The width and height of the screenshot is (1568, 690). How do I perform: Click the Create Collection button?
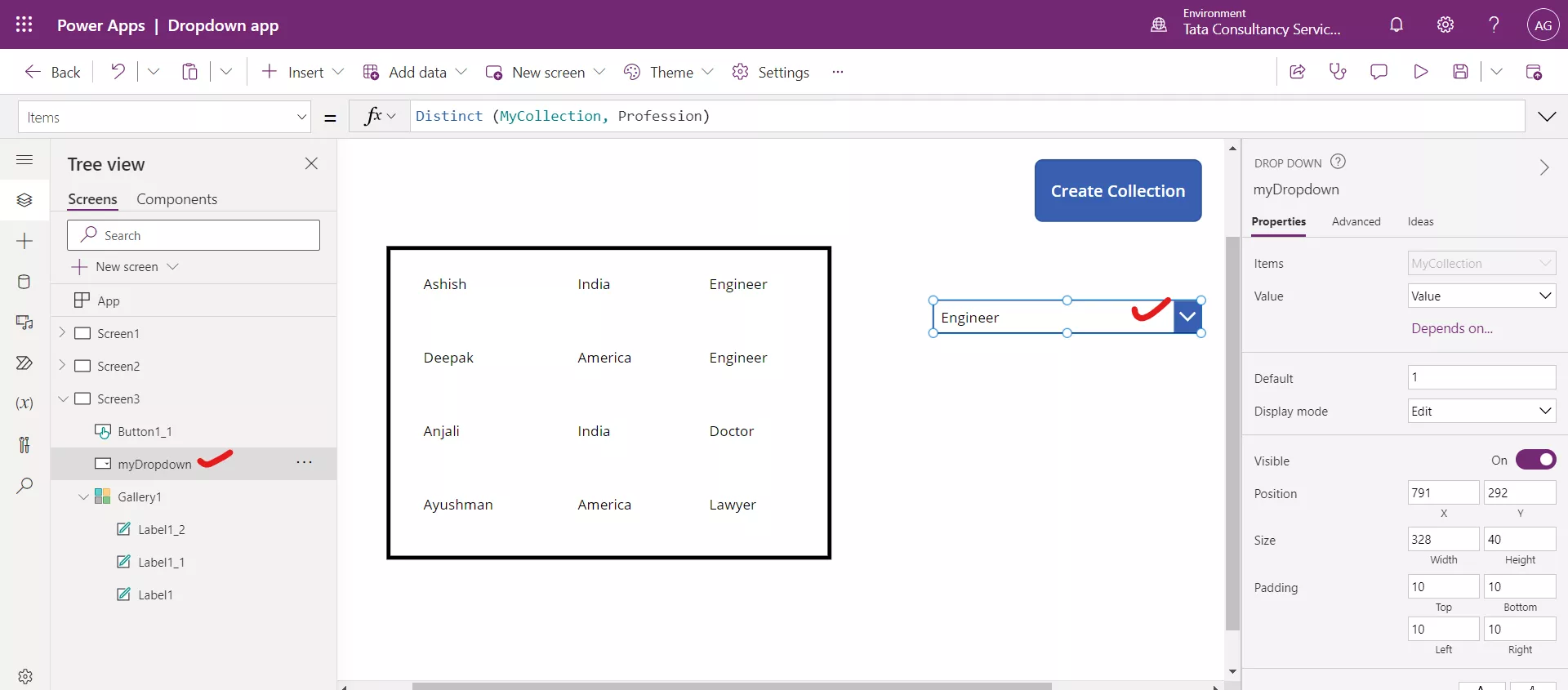coord(1118,190)
